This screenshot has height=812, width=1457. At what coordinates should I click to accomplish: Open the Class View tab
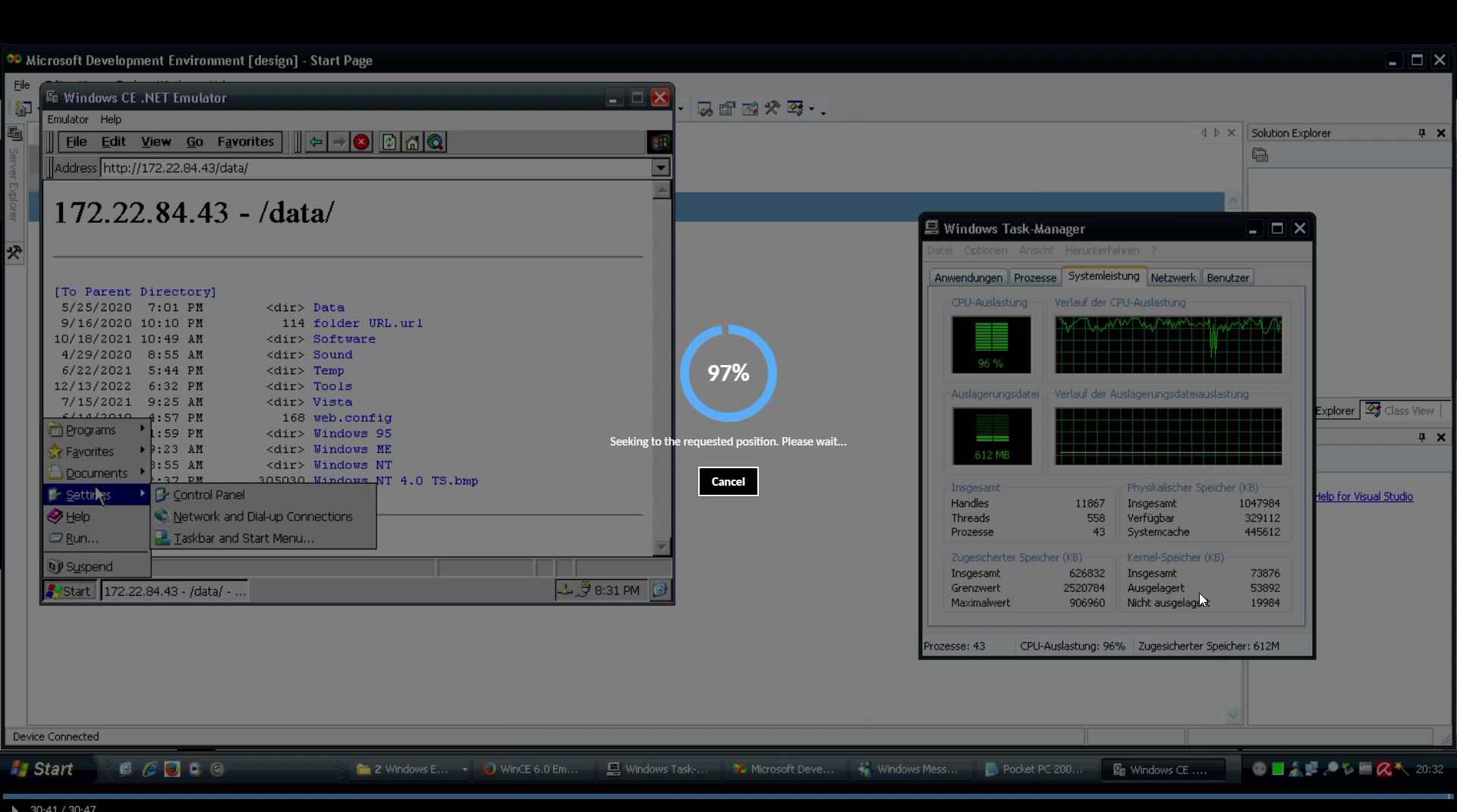point(1400,411)
